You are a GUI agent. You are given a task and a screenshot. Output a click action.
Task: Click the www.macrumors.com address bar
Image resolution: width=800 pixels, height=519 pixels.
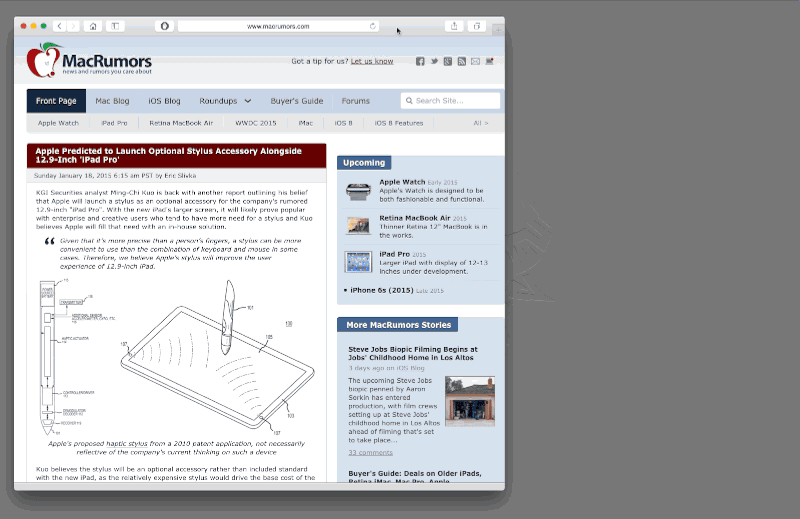click(278, 26)
